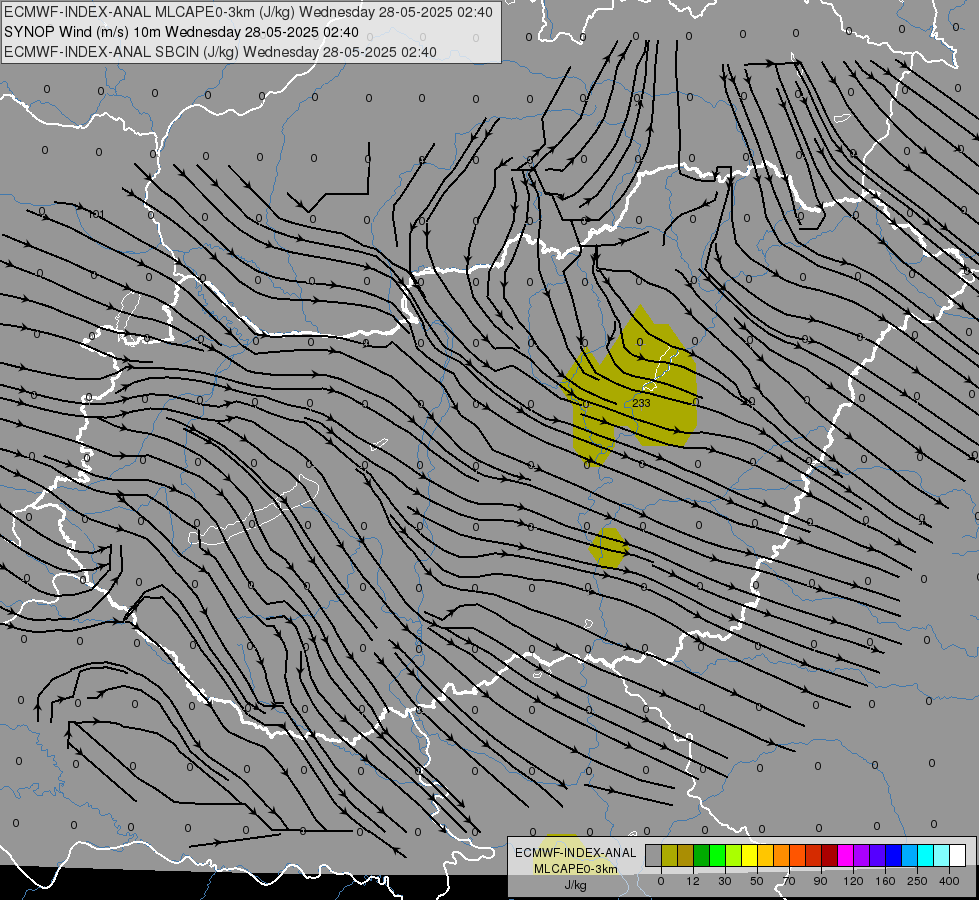Image resolution: width=979 pixels, height=900 pixels.
Task: Select the pure yellow legend swatch
Action: pos(749,855)
